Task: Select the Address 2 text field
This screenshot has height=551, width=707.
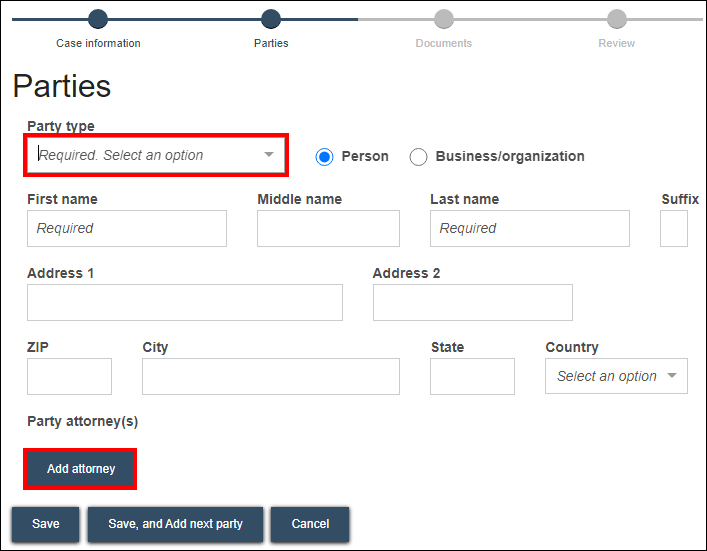Action: click(472, 302)
